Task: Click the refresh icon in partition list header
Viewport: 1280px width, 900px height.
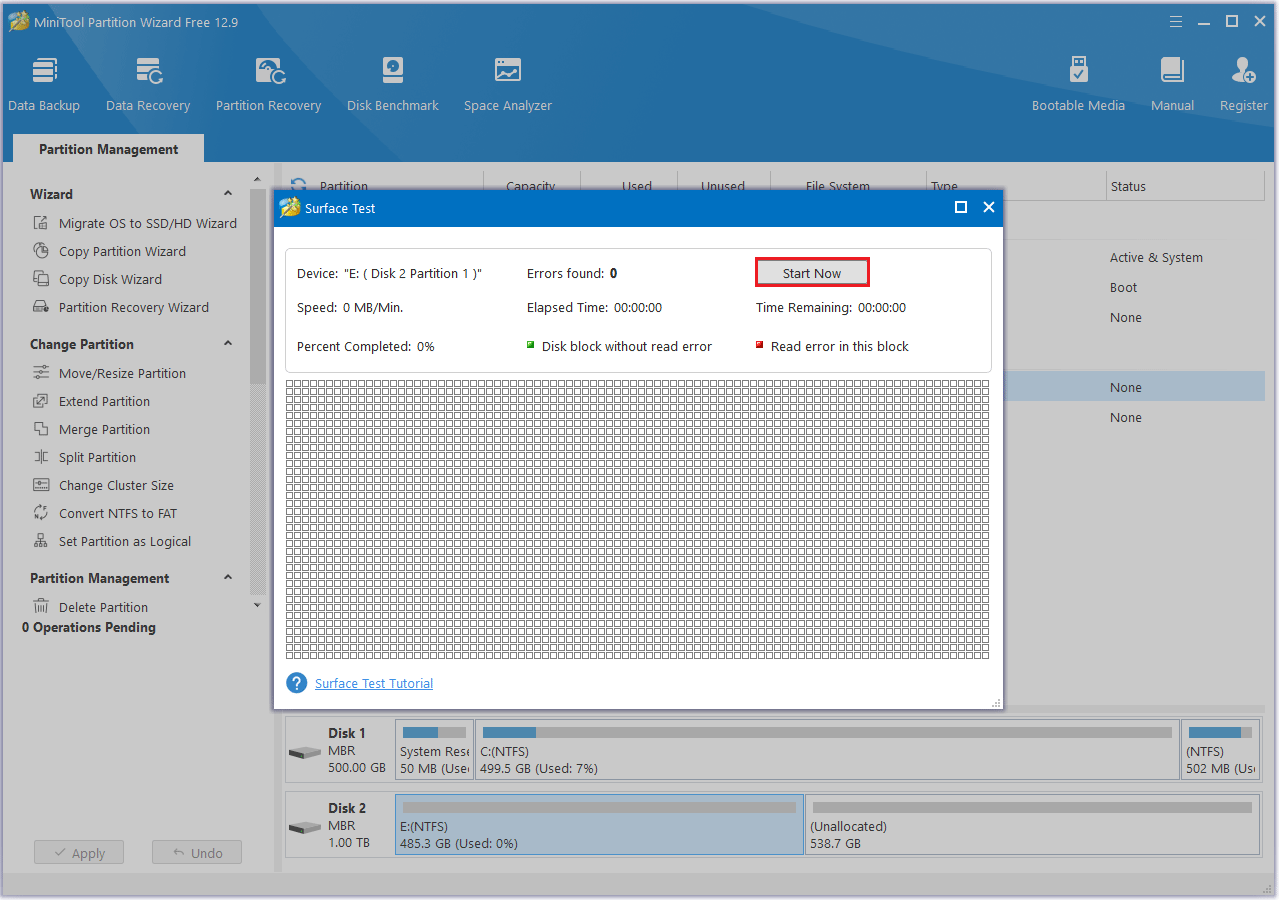Action: pos(298,185)
